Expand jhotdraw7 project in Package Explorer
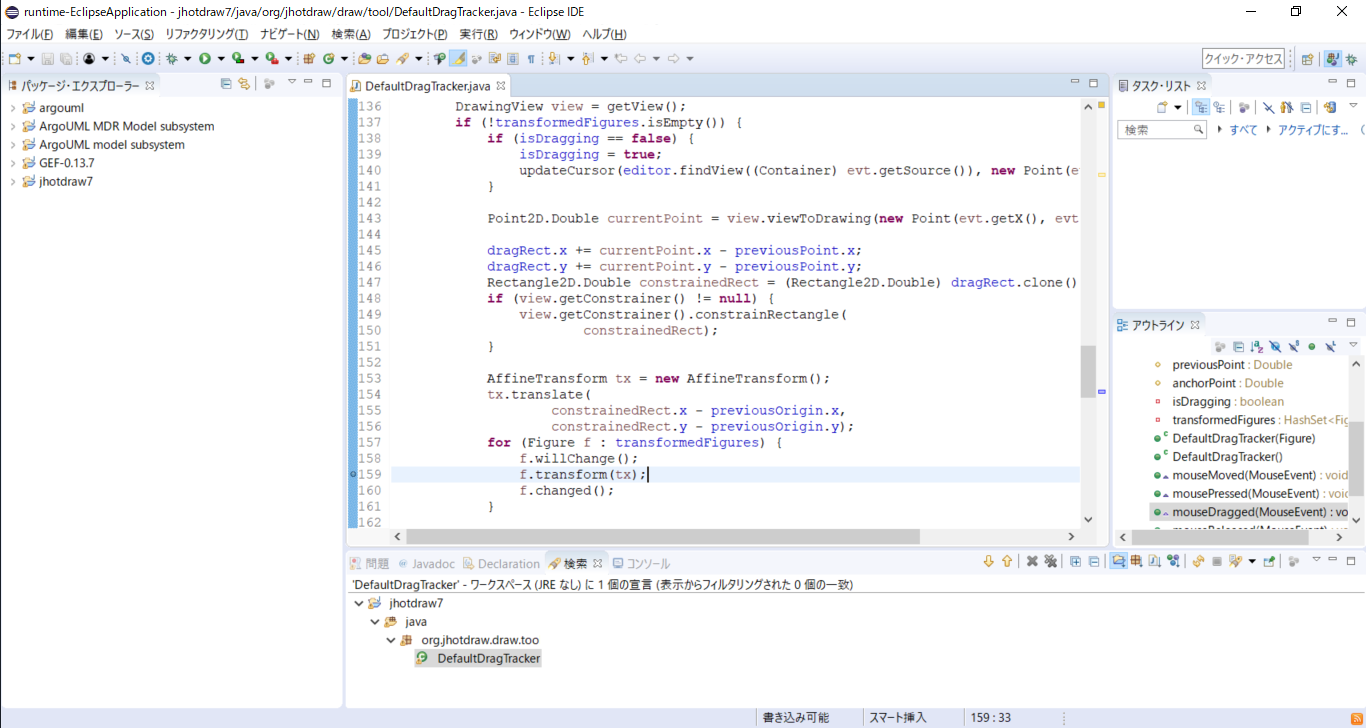1366x728 pixels. click(x=12, y=181)
